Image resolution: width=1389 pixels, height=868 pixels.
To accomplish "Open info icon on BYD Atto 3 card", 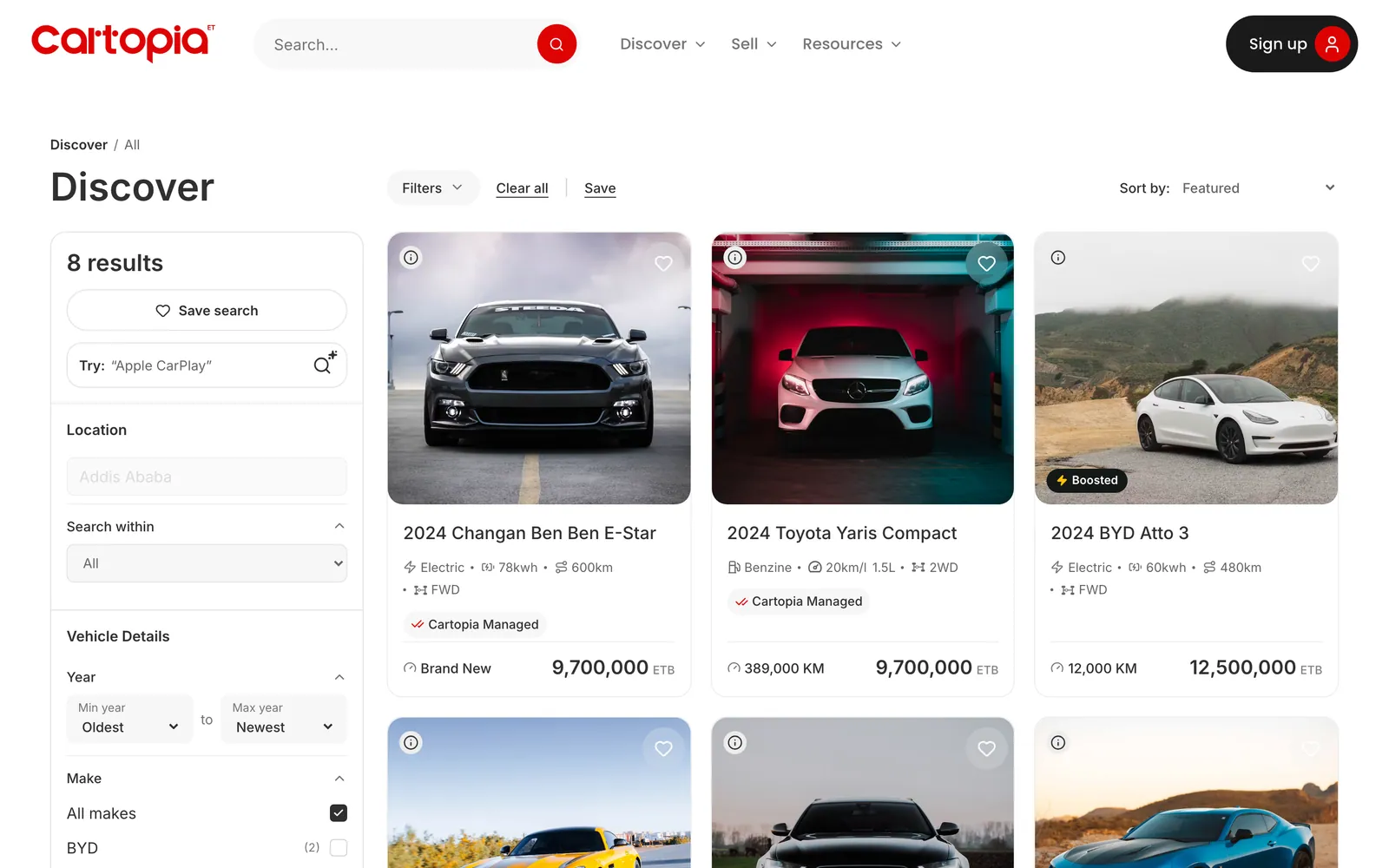I will coord(1058,258).
